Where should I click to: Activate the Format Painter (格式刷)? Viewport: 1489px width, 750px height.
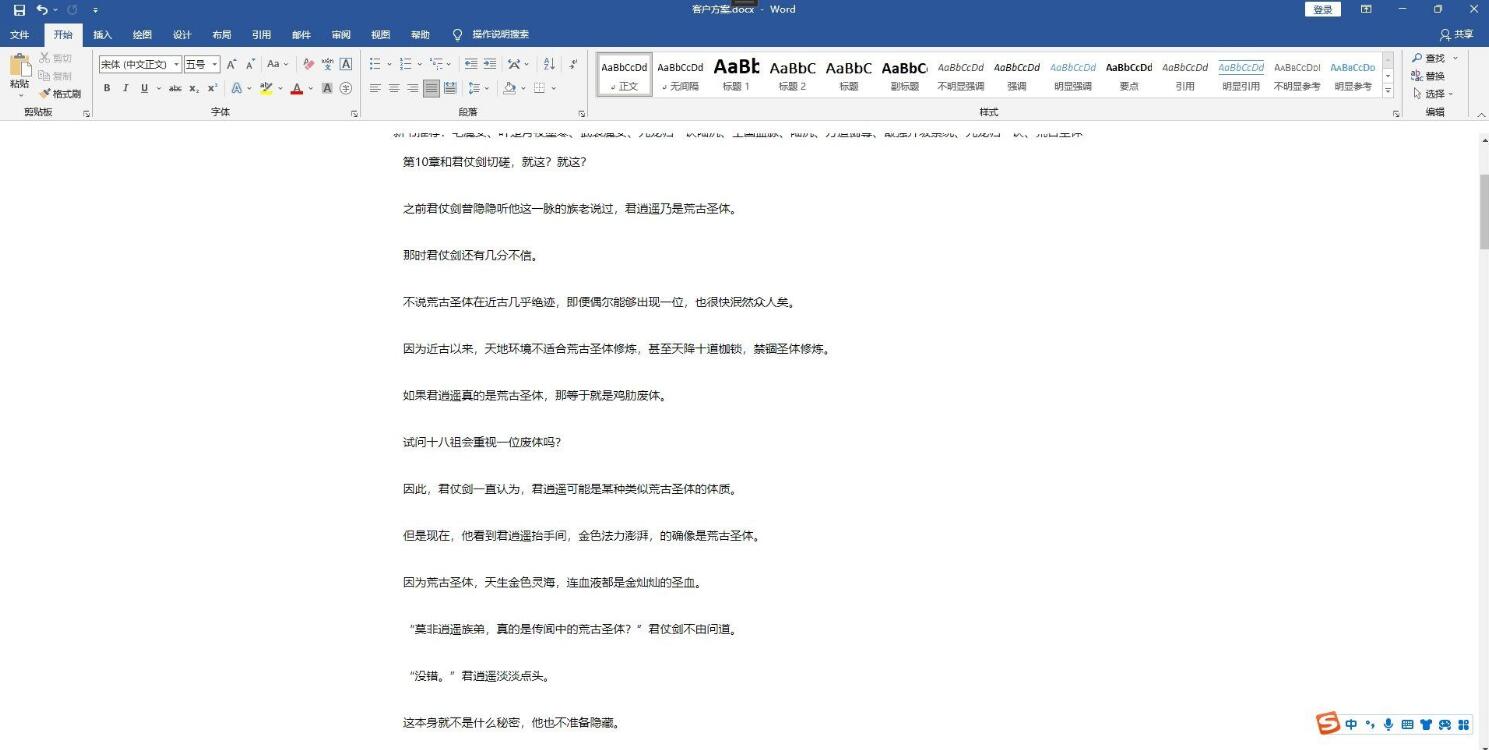(61, 93)
